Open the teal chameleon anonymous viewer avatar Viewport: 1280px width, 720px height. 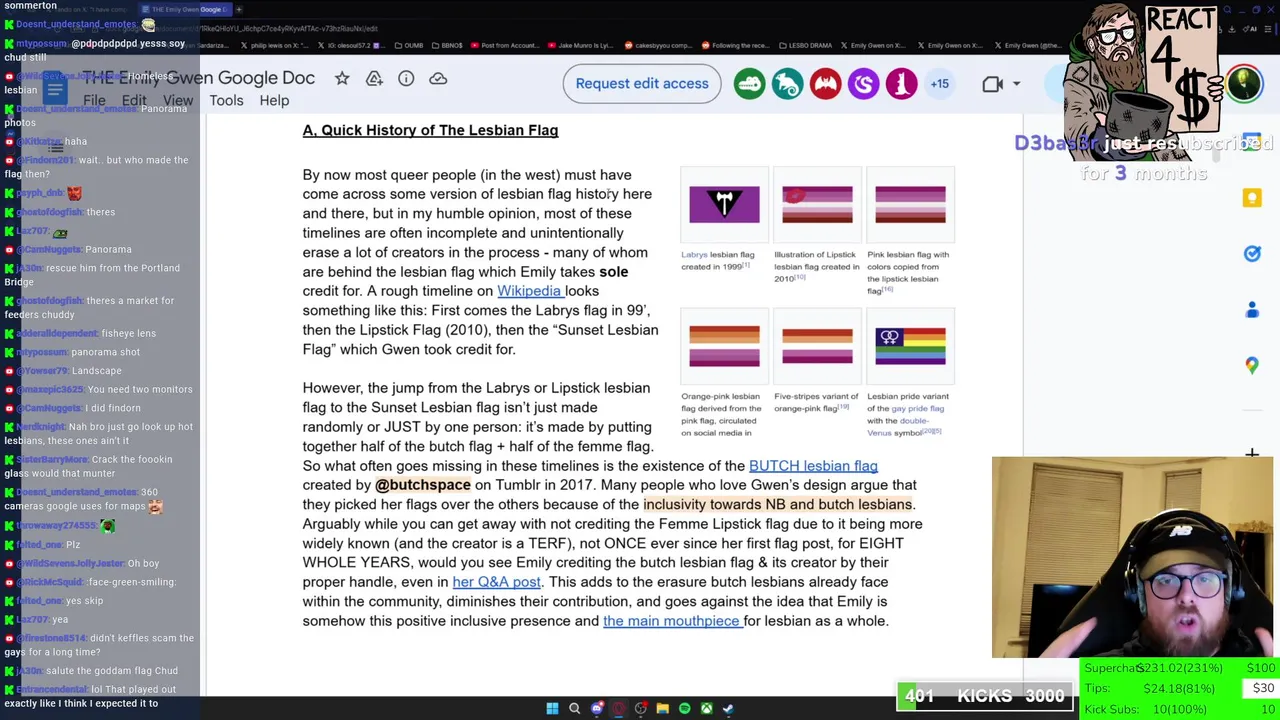click(787, 84)
